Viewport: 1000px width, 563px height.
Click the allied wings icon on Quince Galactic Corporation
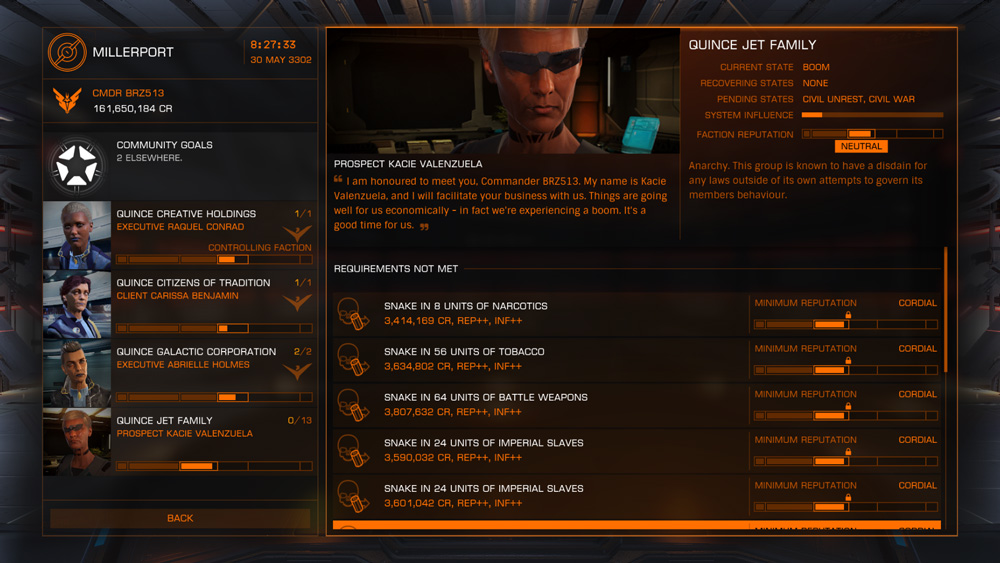click(297, 371)
